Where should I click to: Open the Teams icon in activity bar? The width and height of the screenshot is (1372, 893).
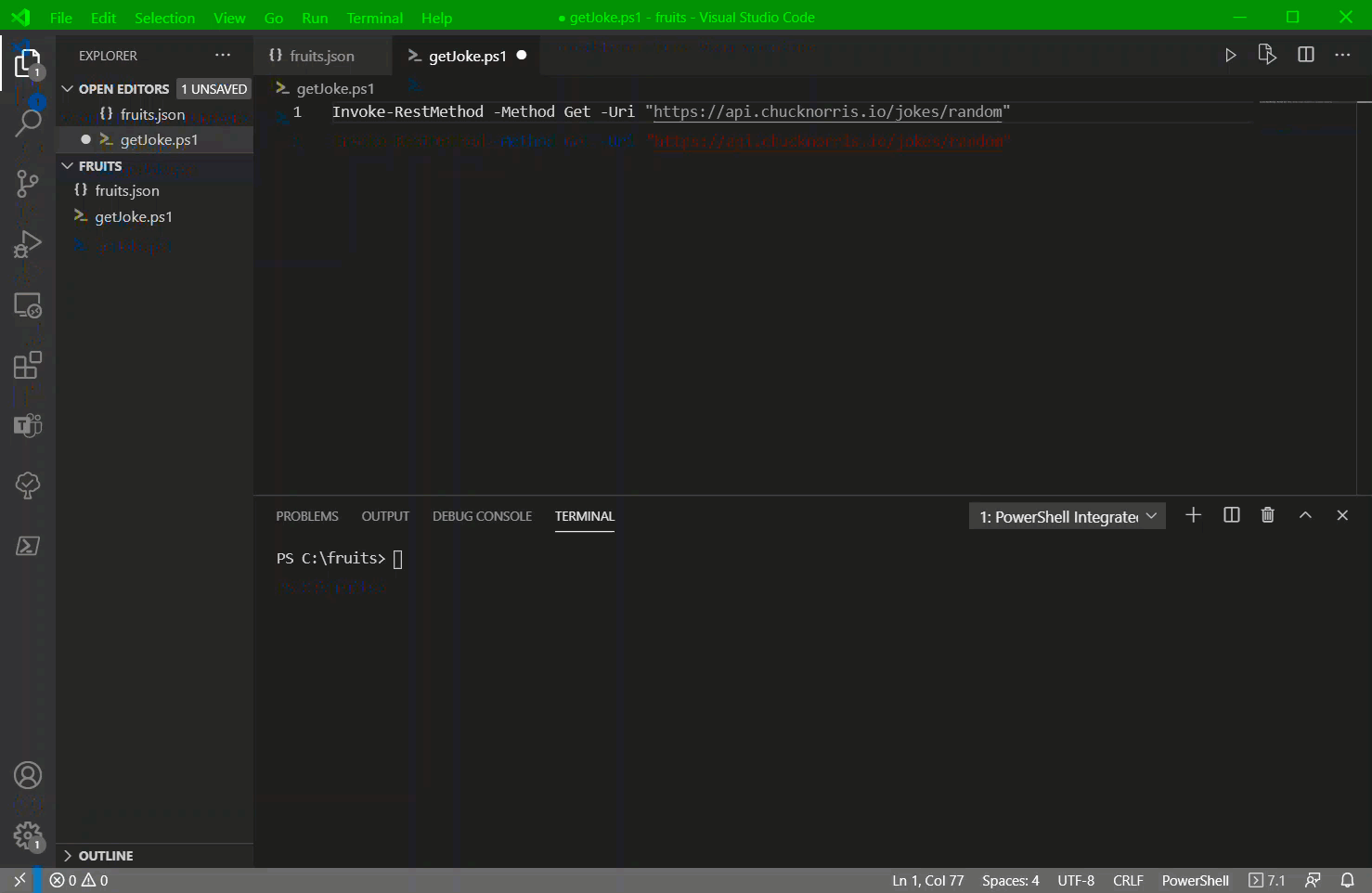click(x=28, y=425)
